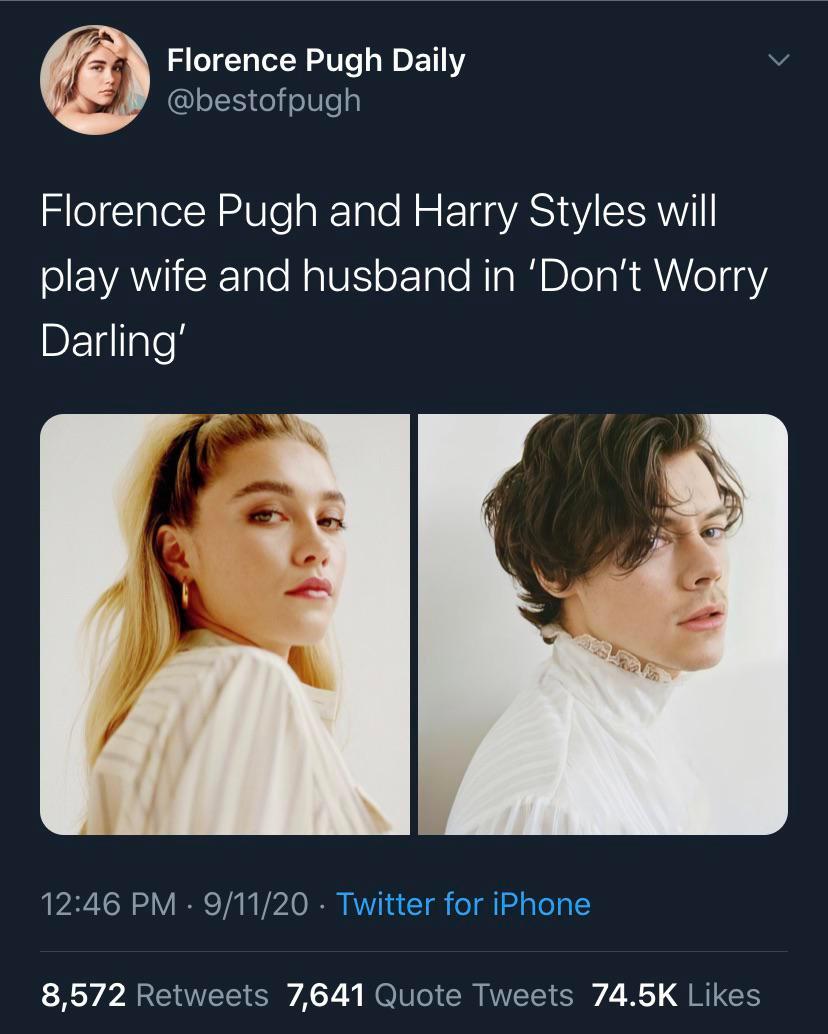Open the @bestofpugh handle
The height and width of the screenshot is (1034, 828).
click(x=263, y=100)
